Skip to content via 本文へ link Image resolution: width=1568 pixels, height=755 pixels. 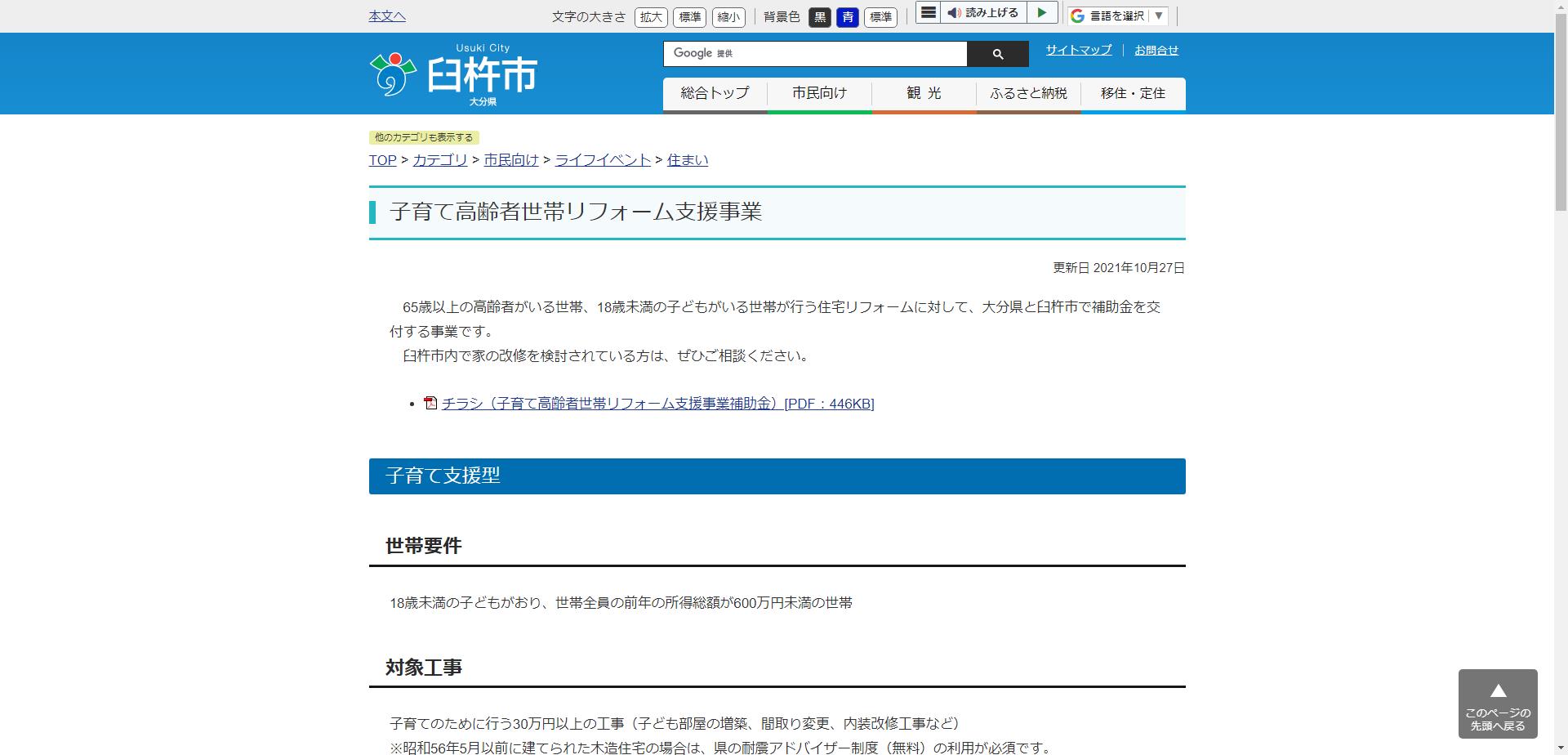(x=387, y=16)
